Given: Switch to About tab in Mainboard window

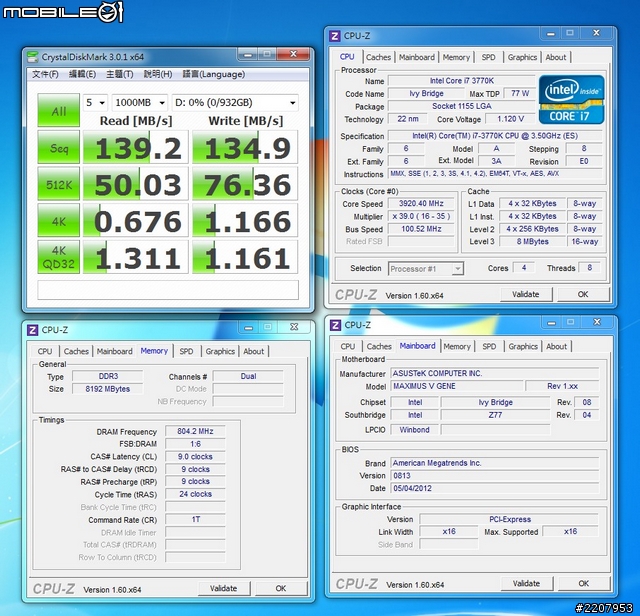Looking at the screenshot, I should tap(556, 346).
